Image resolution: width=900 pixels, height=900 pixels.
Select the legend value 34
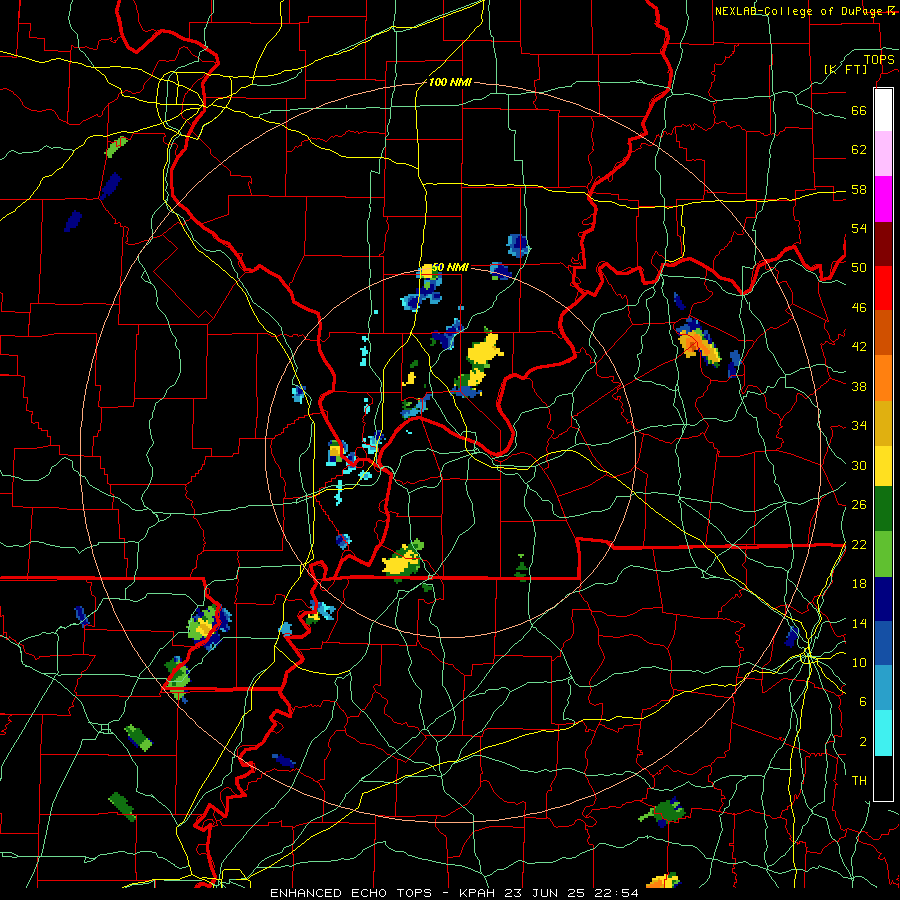click(x=859, y=426)
